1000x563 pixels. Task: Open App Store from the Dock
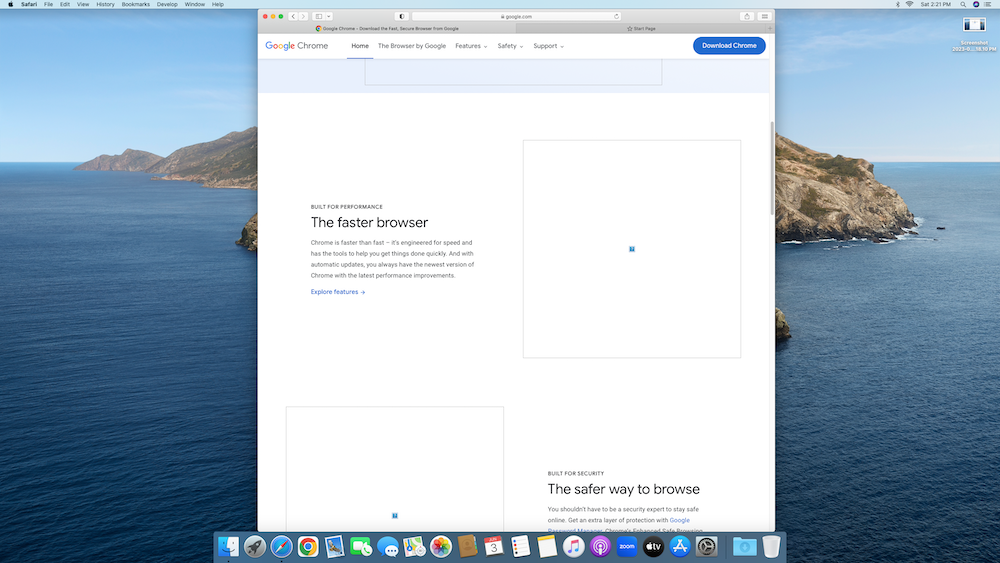680,546
